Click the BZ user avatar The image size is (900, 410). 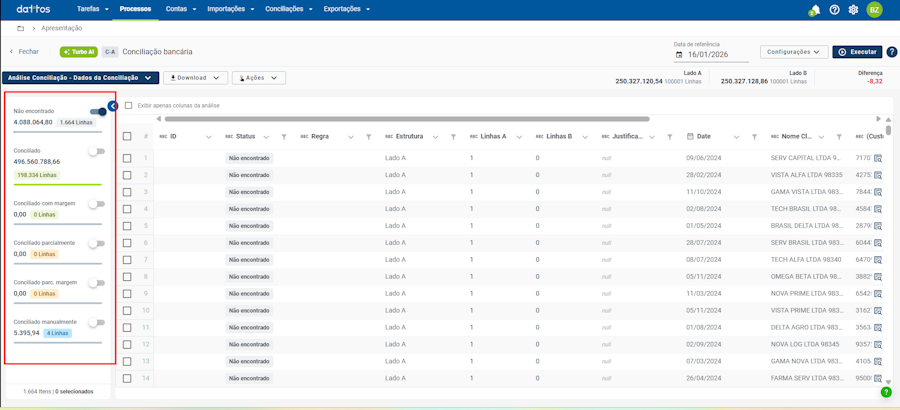(874, 10)
